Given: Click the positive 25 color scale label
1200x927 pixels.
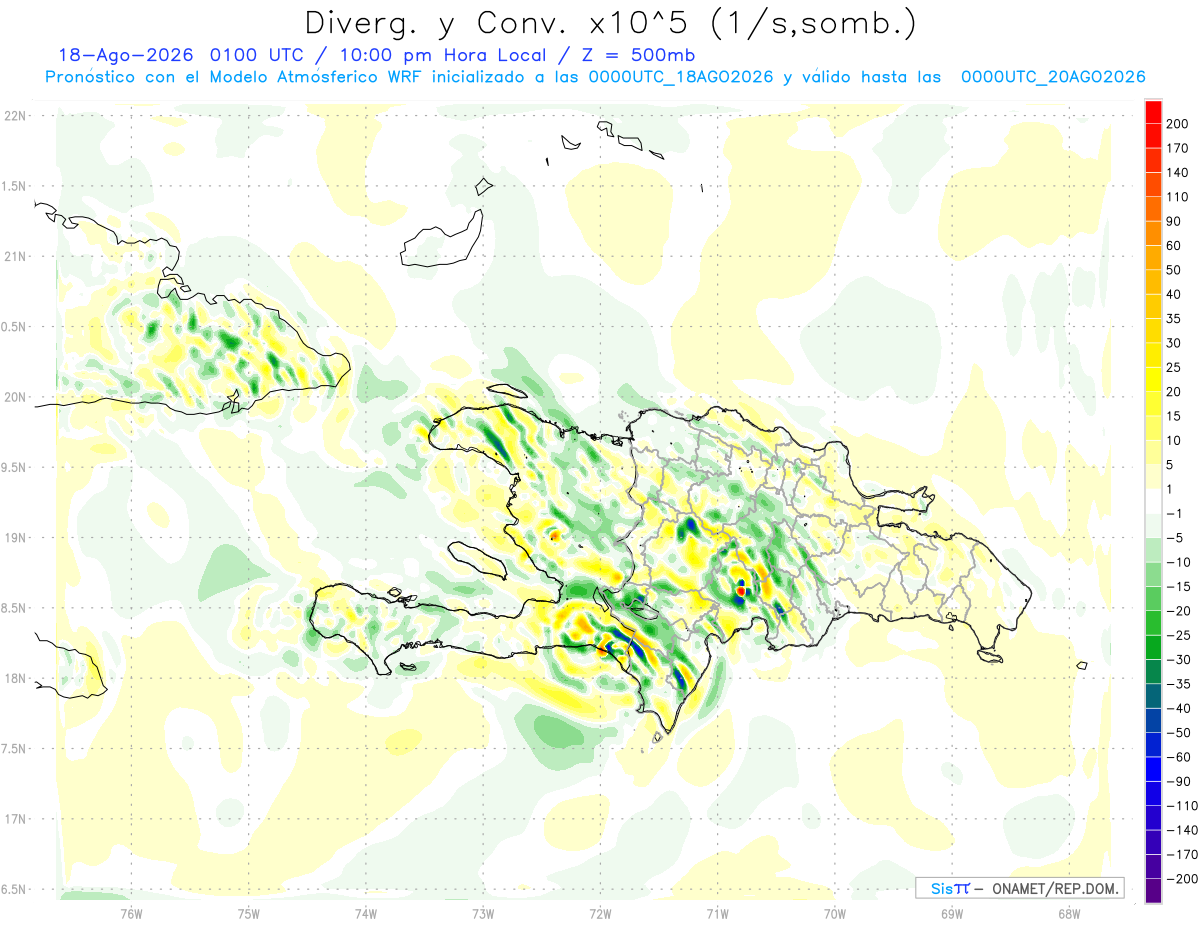Looking at the screenshot, I should click(x=1176, y=368).
